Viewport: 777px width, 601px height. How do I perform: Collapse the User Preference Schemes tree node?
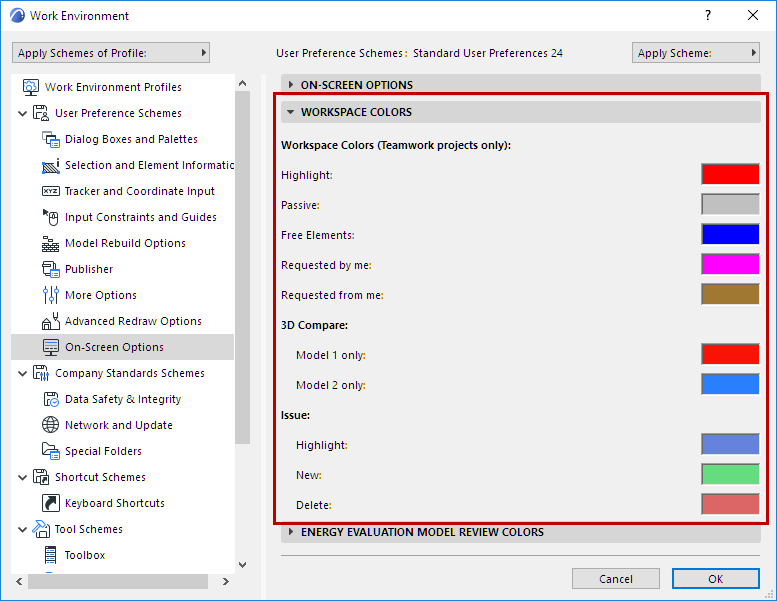22,113
